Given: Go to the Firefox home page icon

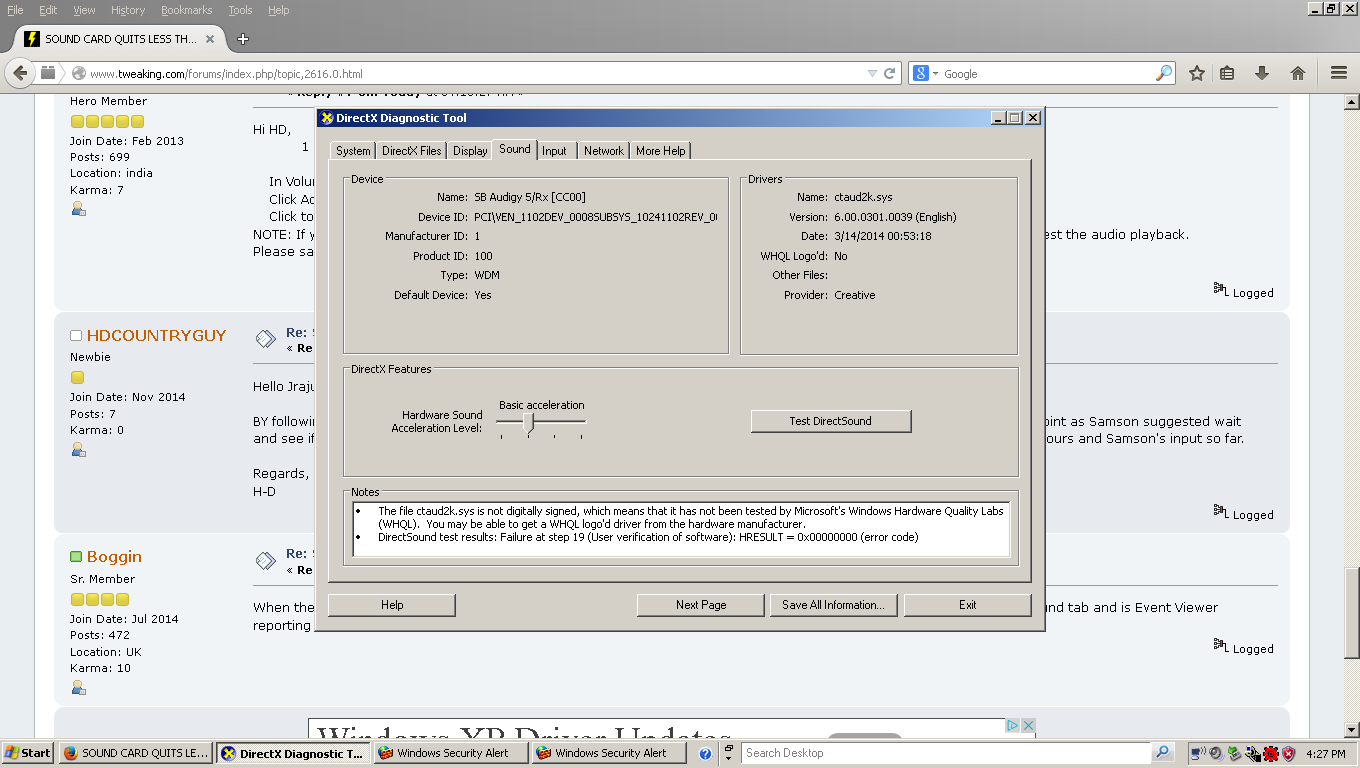Looking at the screenshot, I should pyautogui.click(x=1297, y=73).
